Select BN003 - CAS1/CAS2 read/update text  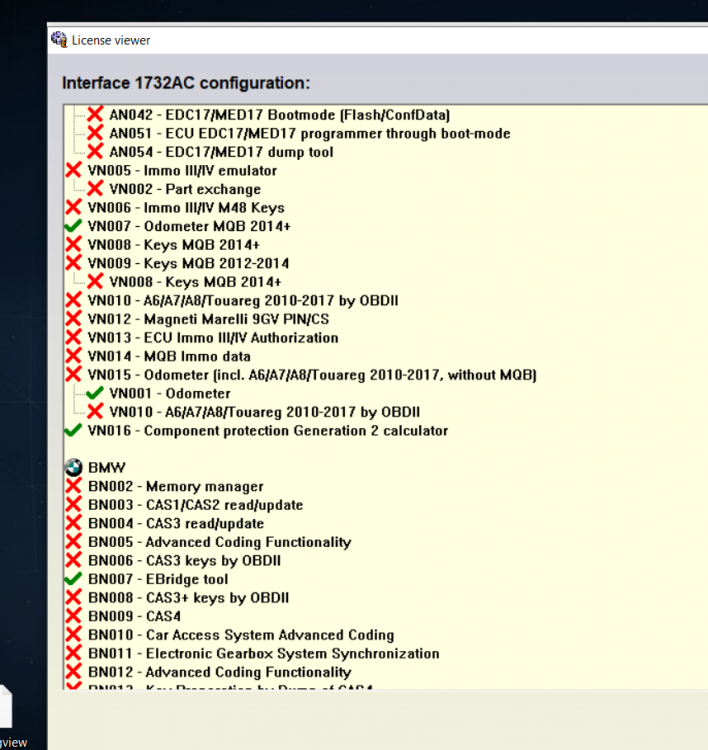click(x=196, y=505)
